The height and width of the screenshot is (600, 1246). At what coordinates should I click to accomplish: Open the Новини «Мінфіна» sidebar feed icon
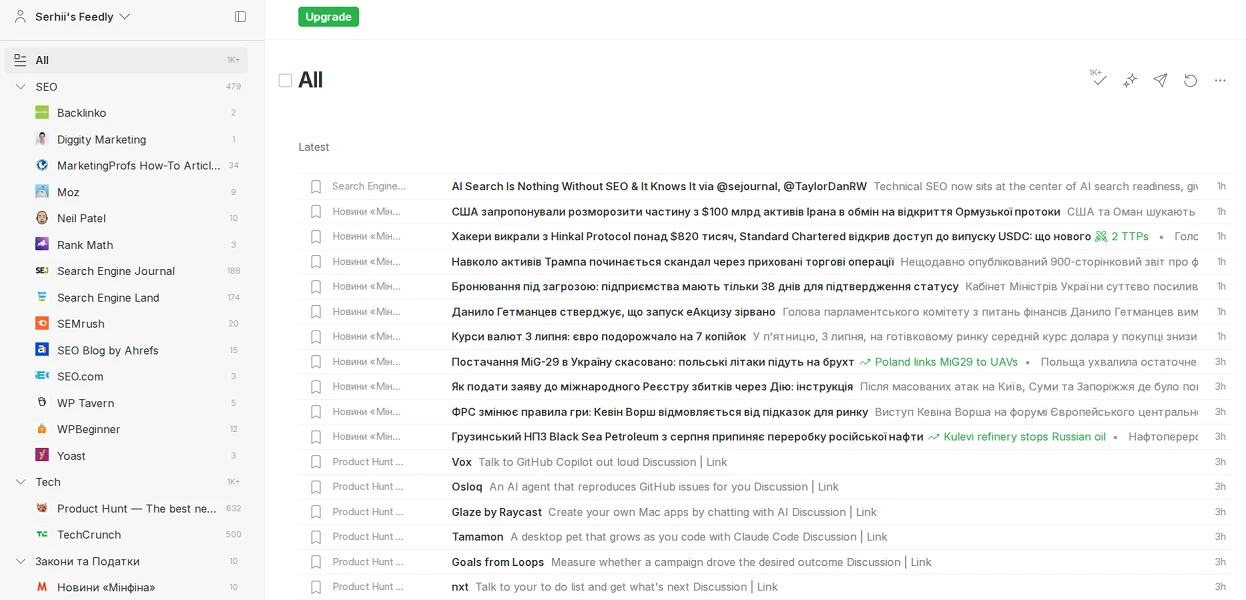[42, 587]
